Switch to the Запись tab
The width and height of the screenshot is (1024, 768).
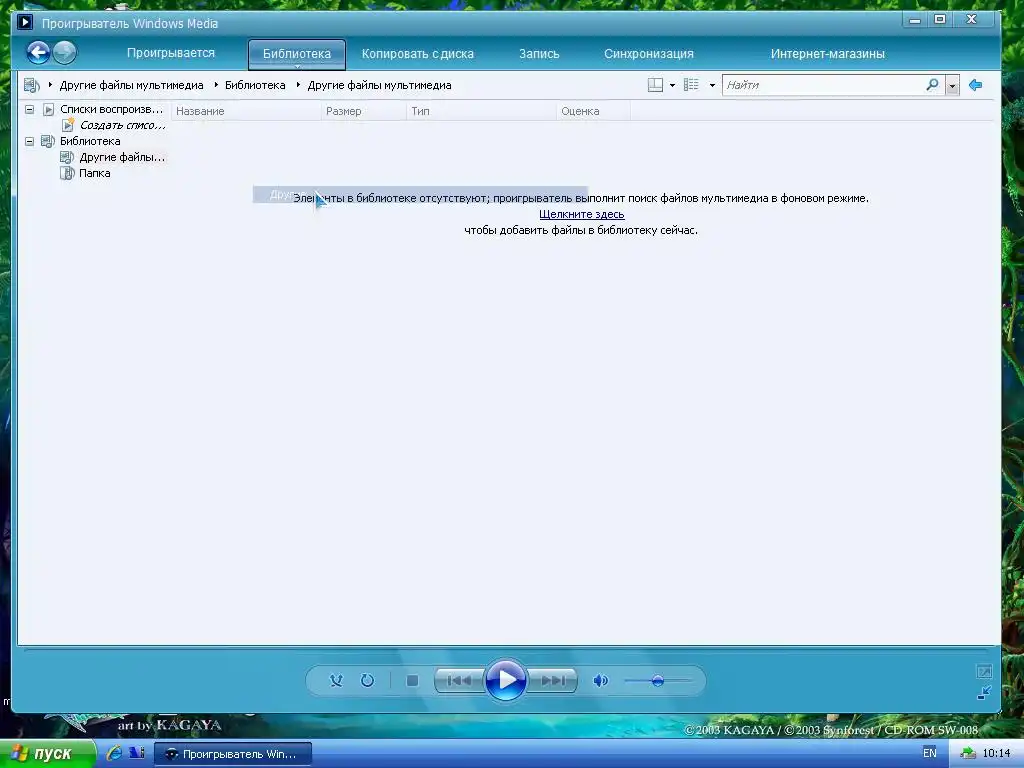pos(539,54)
